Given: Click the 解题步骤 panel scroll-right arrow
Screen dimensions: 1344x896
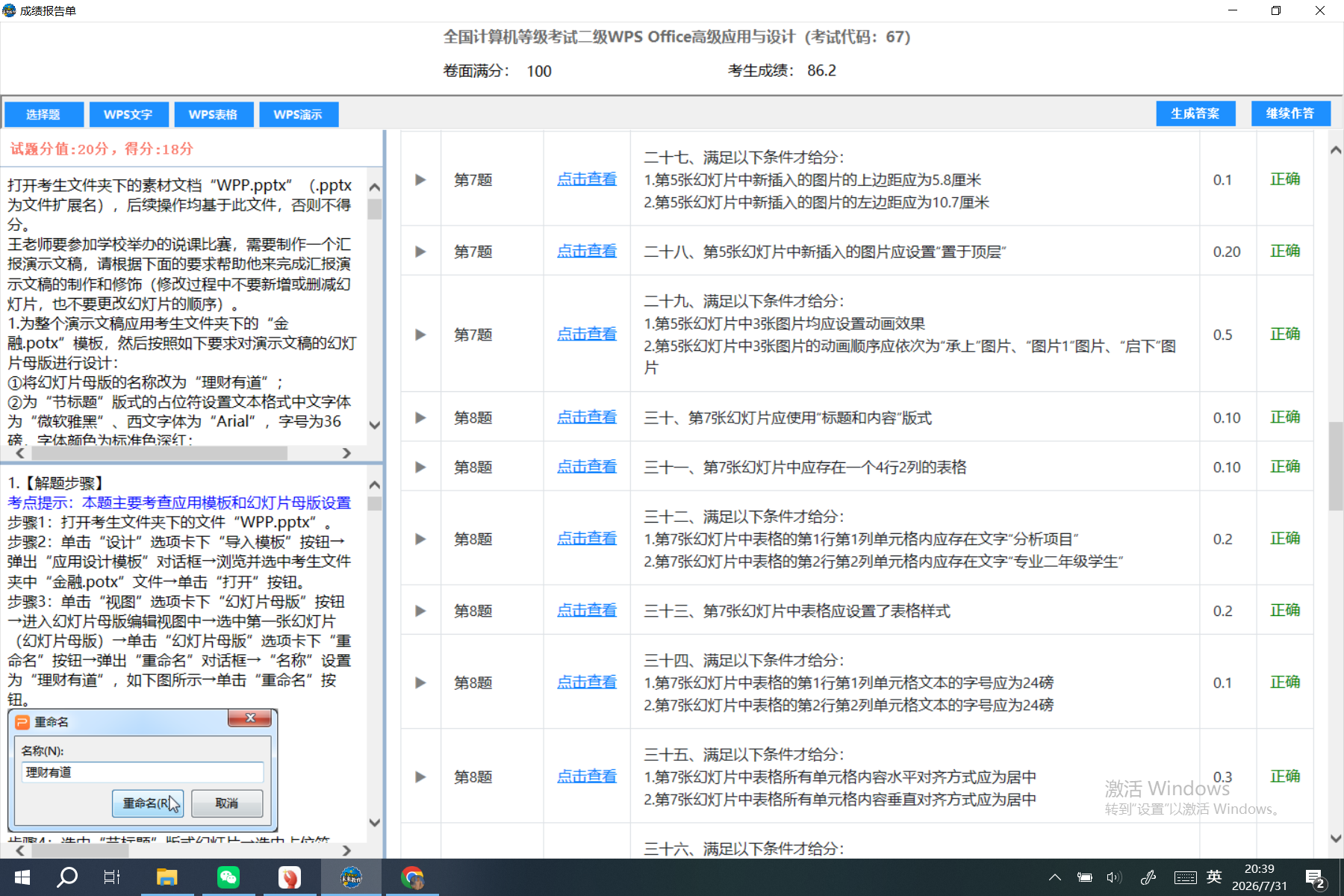Looking at the screenshot, I should click(346, 850).
